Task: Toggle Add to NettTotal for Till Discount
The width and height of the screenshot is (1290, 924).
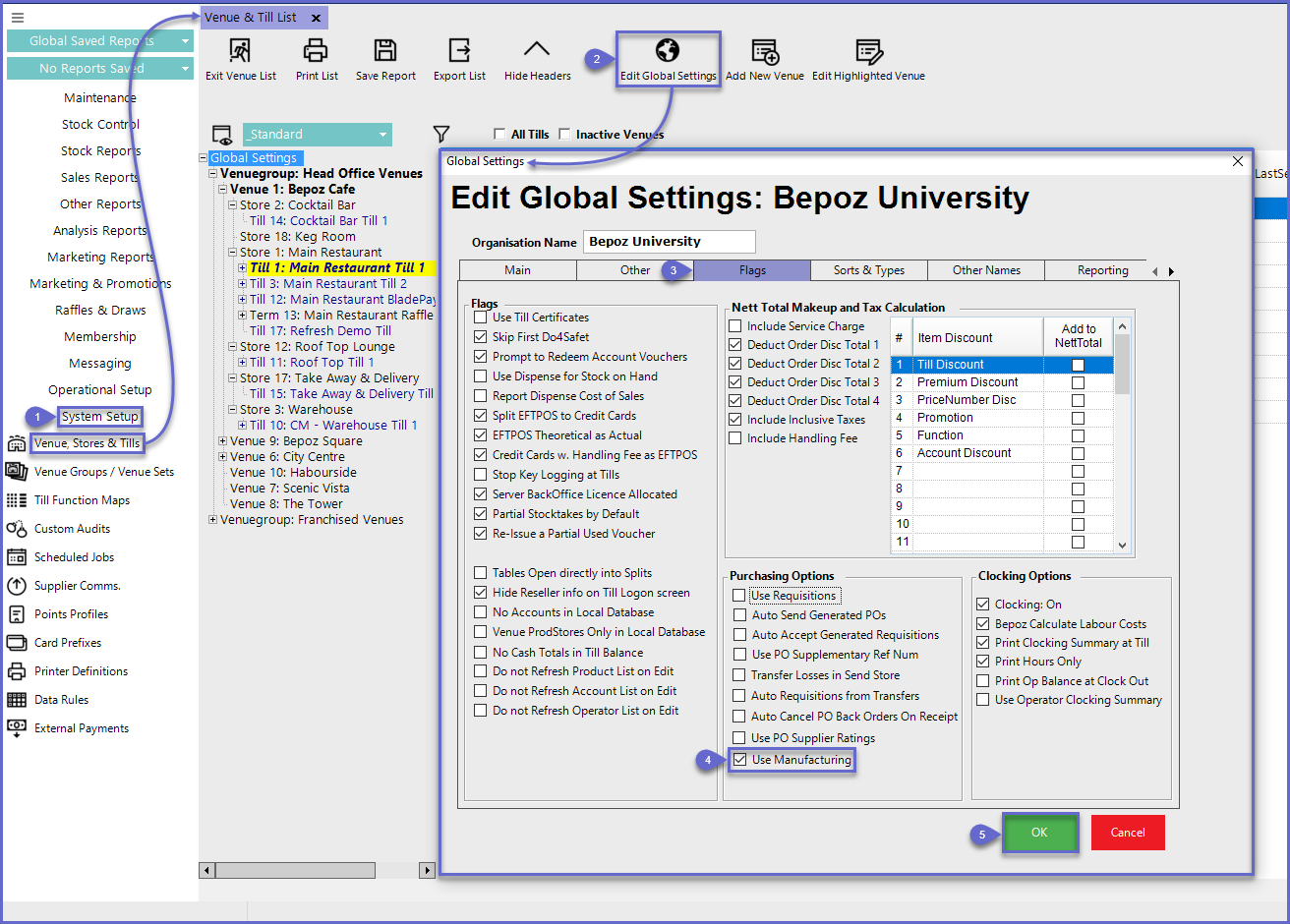Action: click(1078, 365)
